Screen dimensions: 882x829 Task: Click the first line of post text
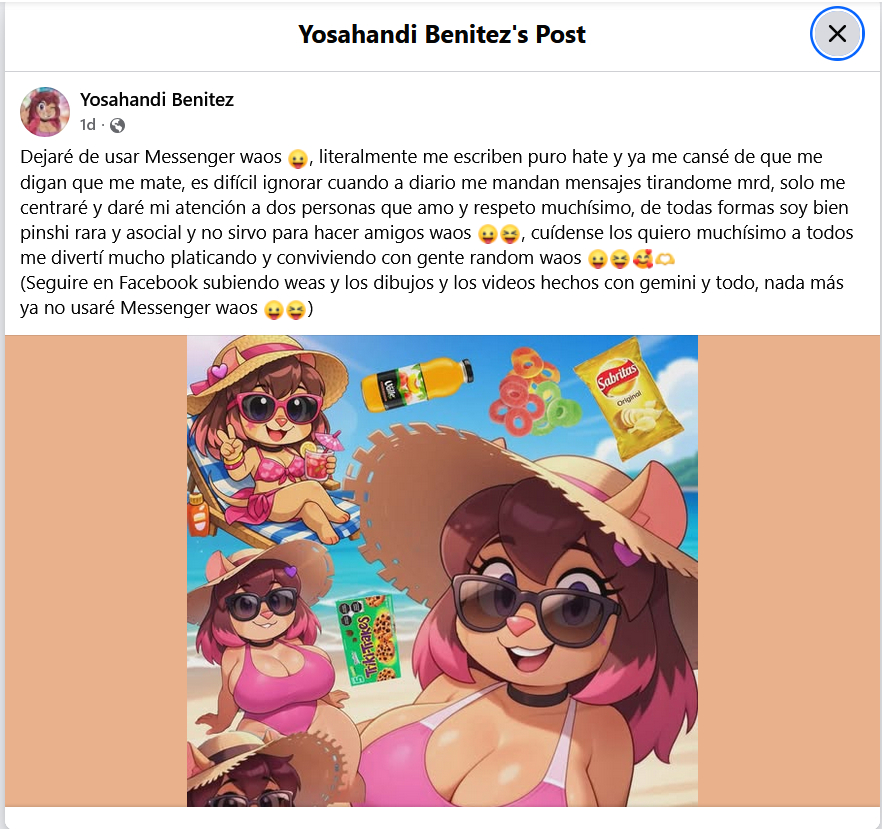coord(421,157)
